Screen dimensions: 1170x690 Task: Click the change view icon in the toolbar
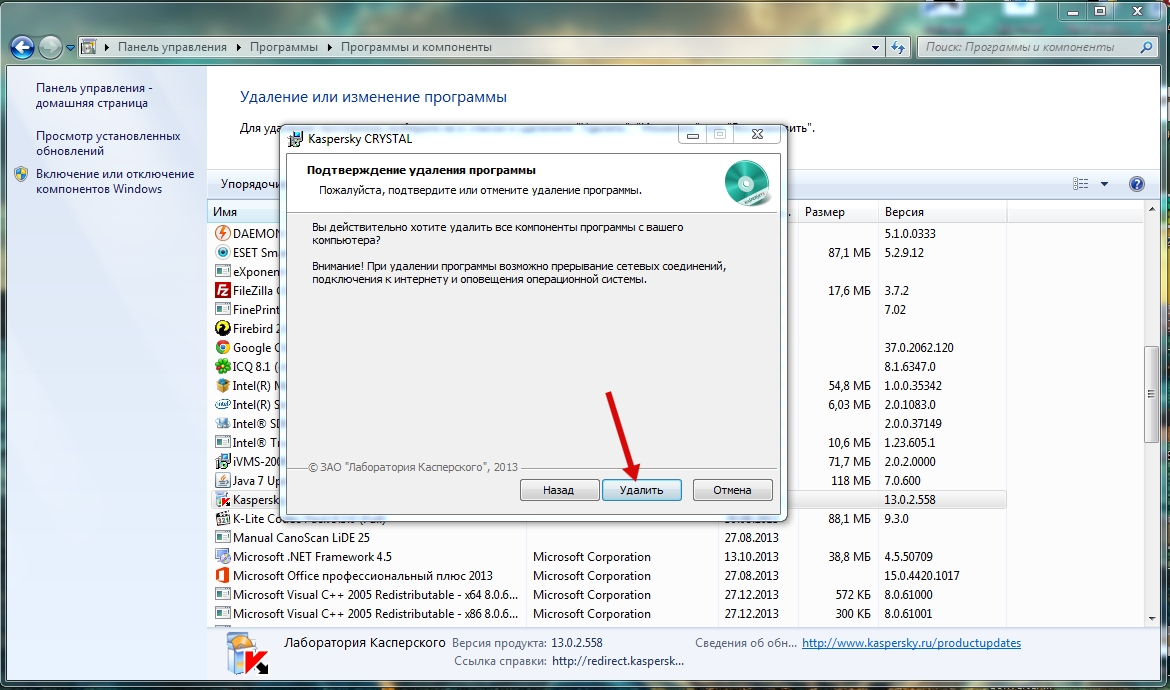1080,184
